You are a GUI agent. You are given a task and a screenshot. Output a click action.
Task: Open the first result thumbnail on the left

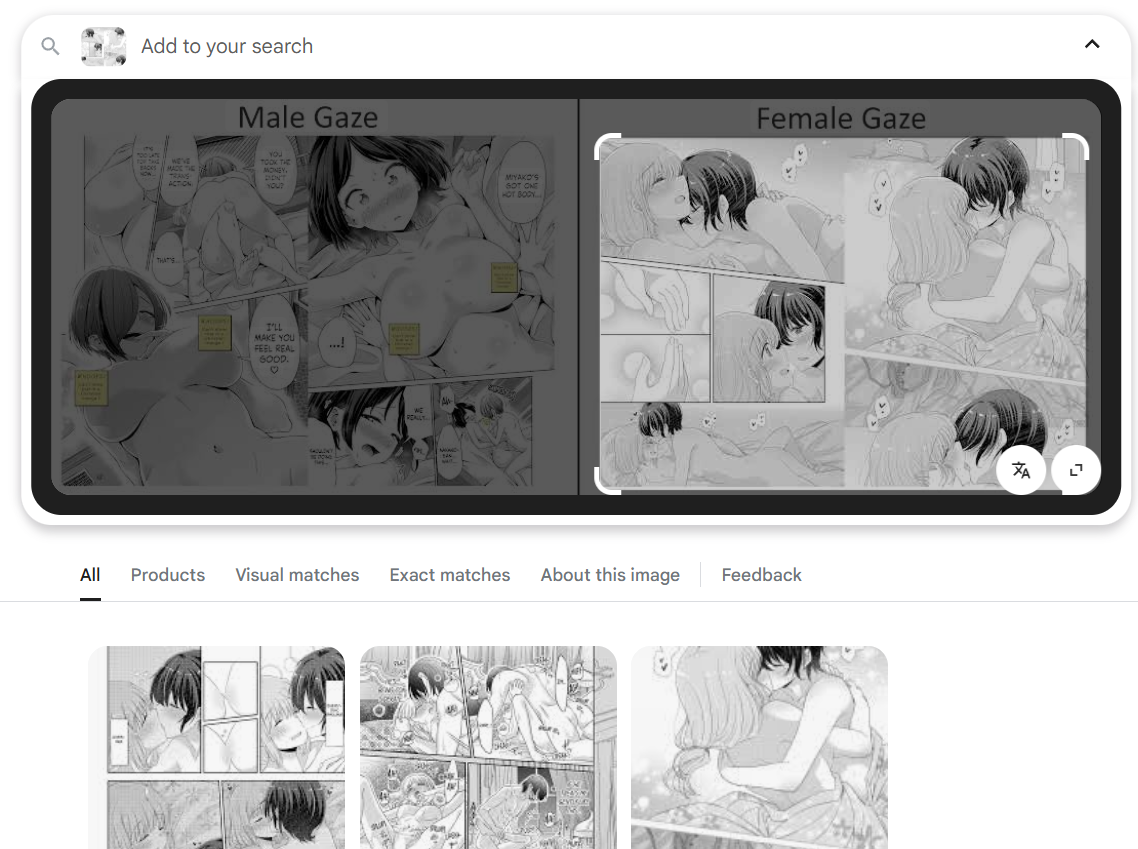pos(216,747)
